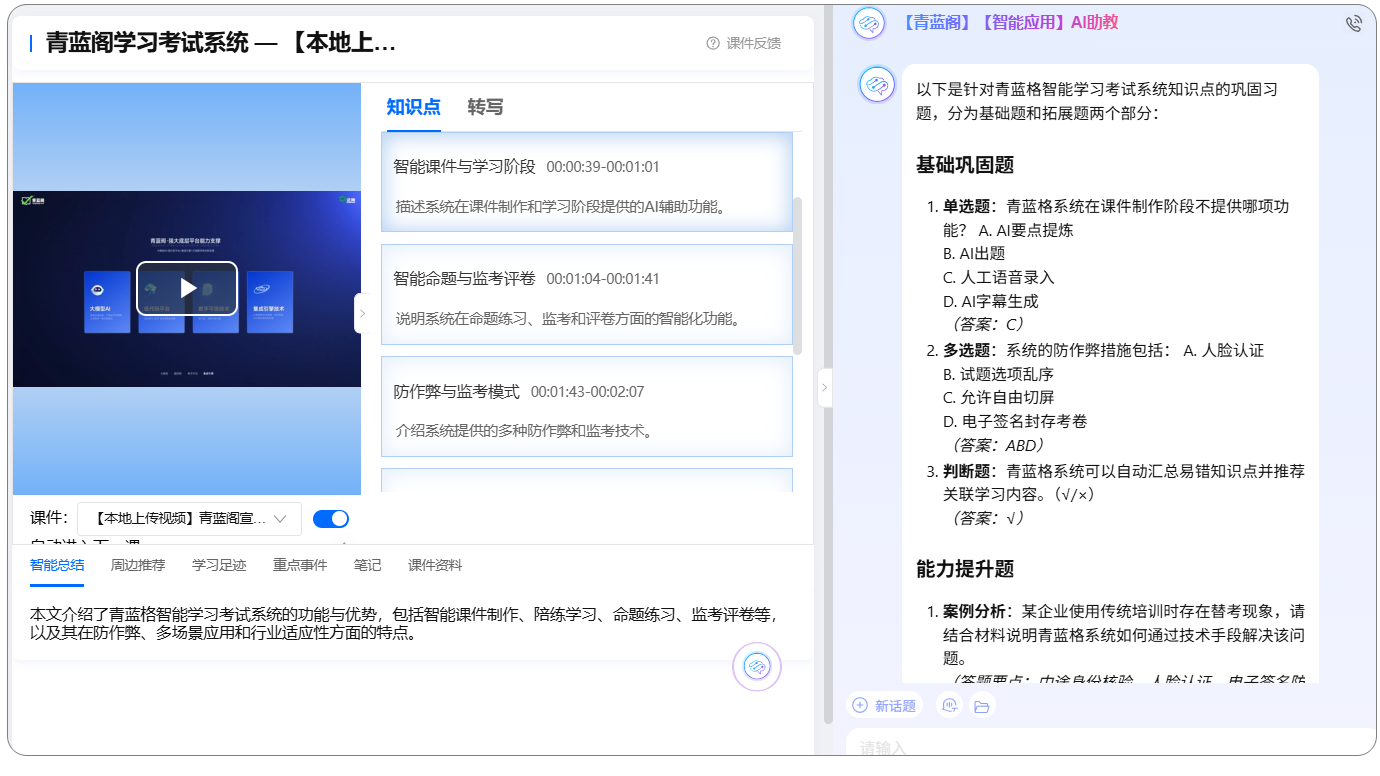
Task: Open the 笔记 tab
Action: 367,565
